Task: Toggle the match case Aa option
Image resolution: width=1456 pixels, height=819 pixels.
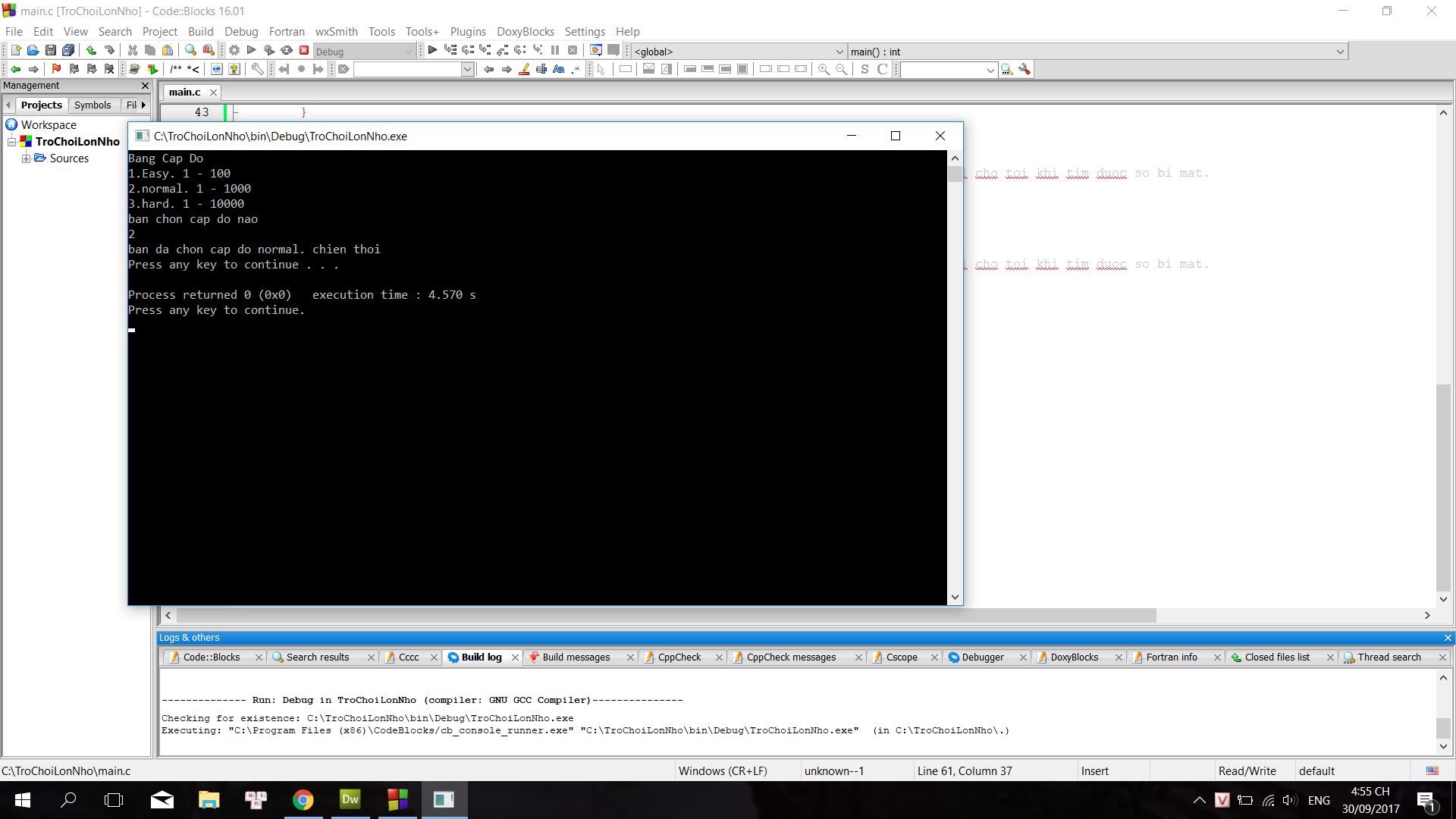Action: coord(559,69)
